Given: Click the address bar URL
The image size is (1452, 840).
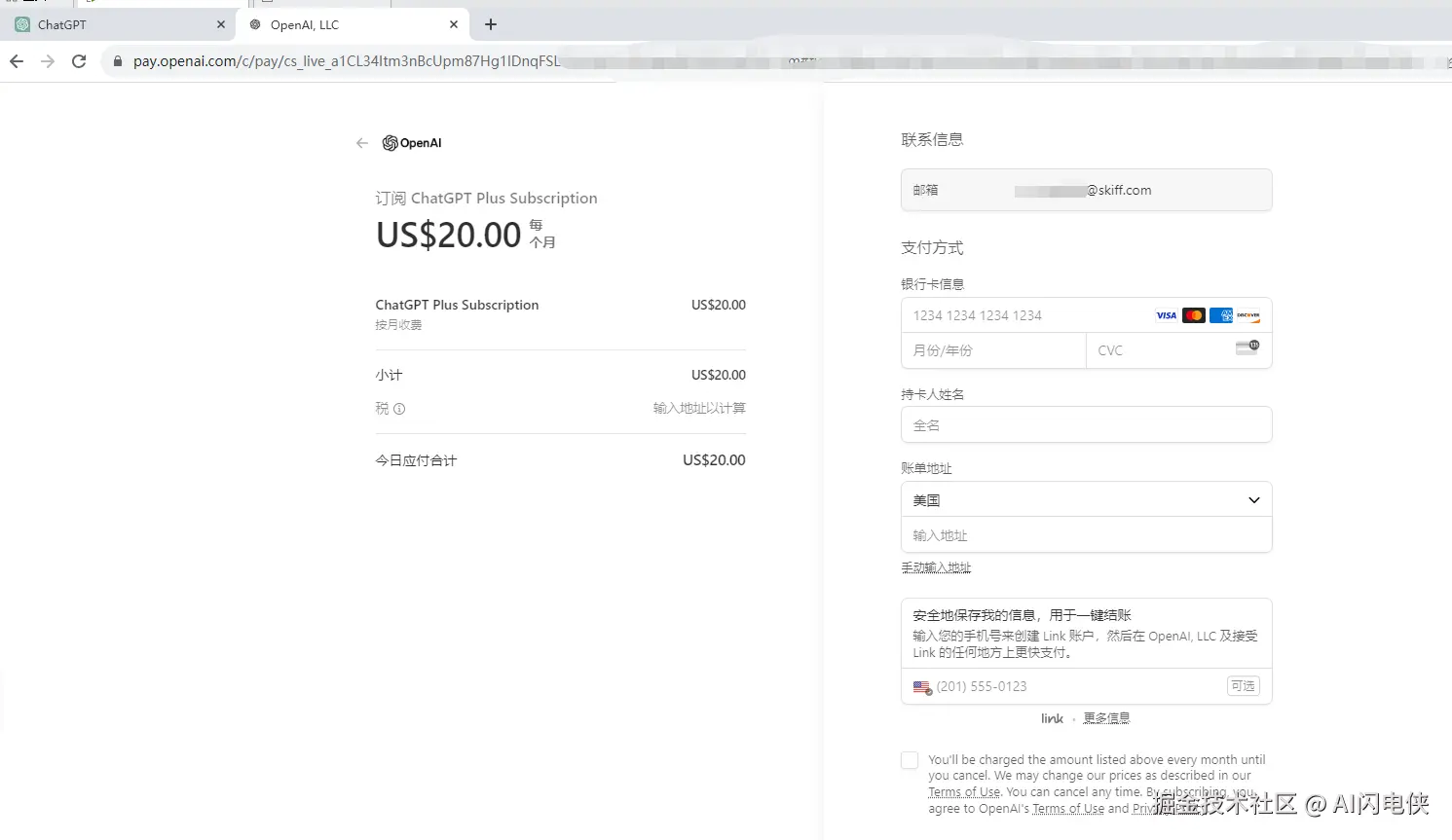Looking at the screenshot, I should point(347,61).
